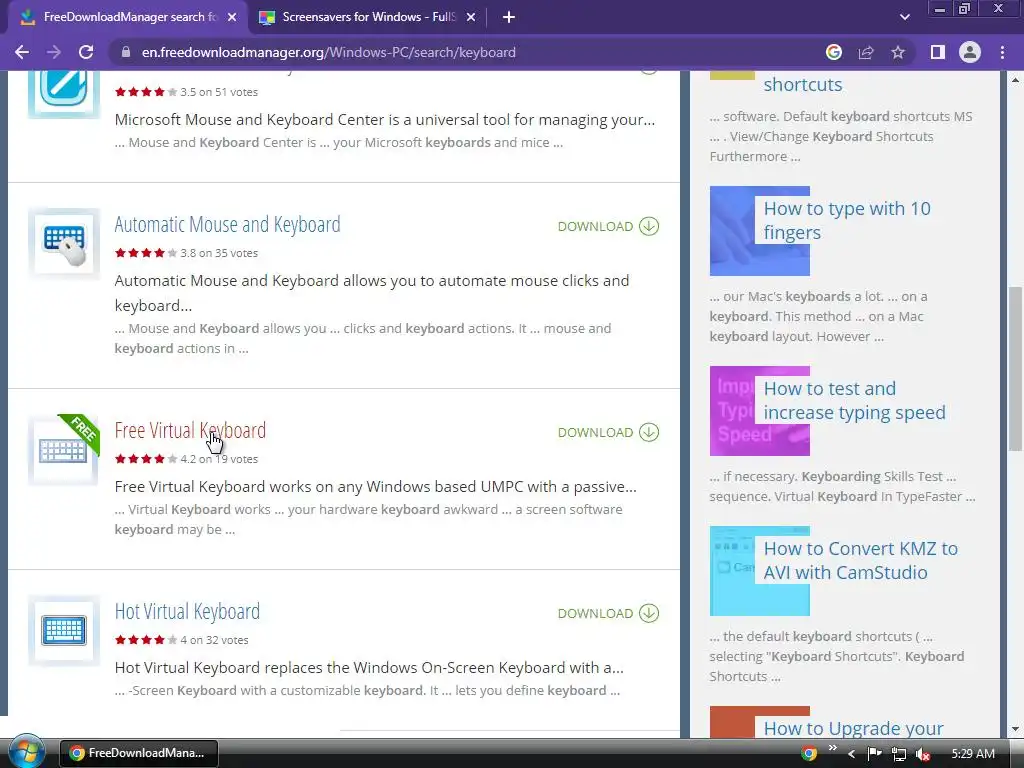Screen dimensions: 1024x768
Task: Click the taskbar clock 5:29 AM
Action: (x=972, y=754)
